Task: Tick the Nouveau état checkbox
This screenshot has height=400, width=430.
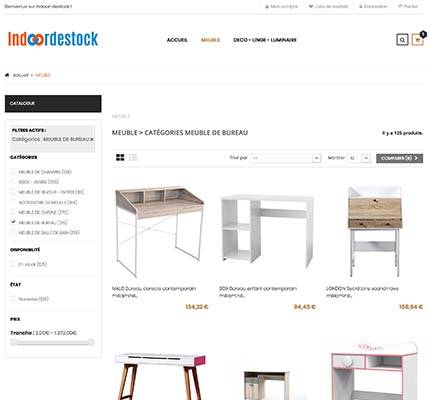Action: coord(13,298)
